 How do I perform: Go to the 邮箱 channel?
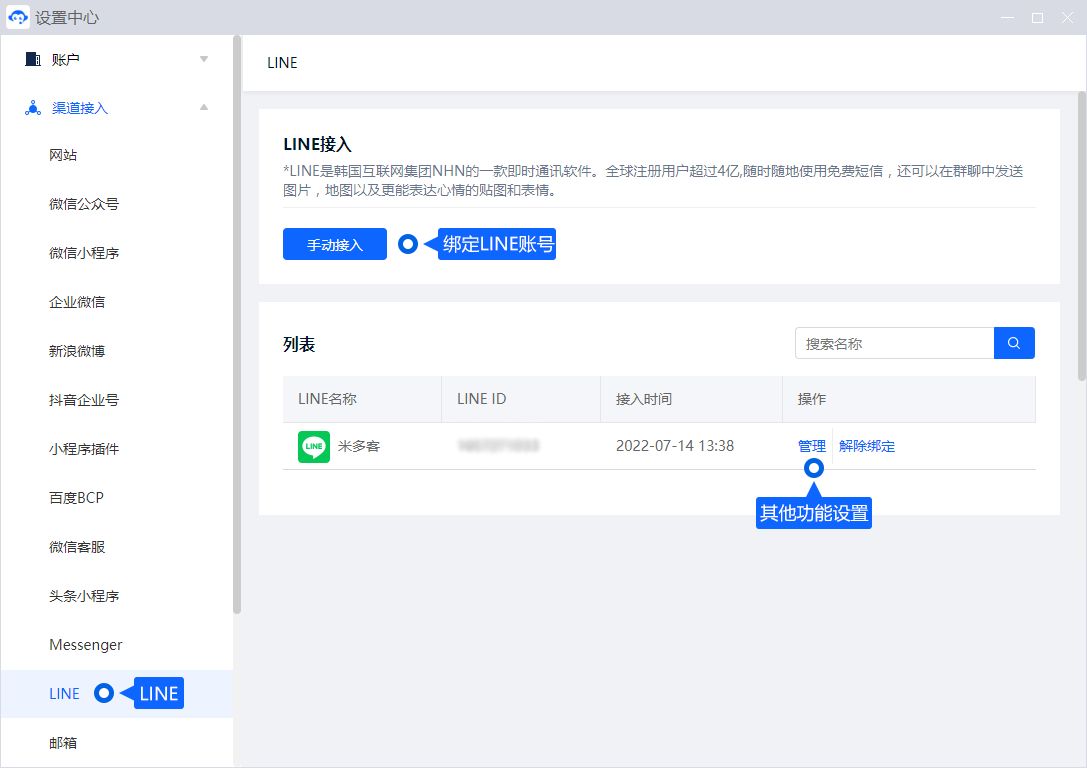(63, 743)
